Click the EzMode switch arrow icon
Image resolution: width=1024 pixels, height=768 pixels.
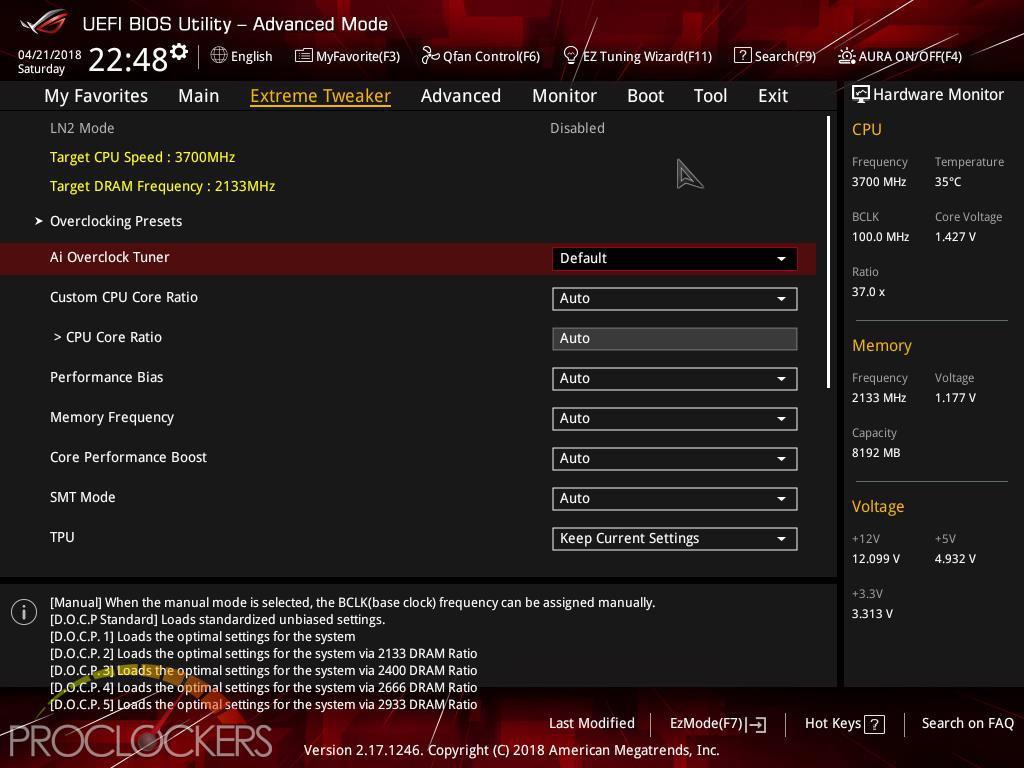tap(758, 724)
